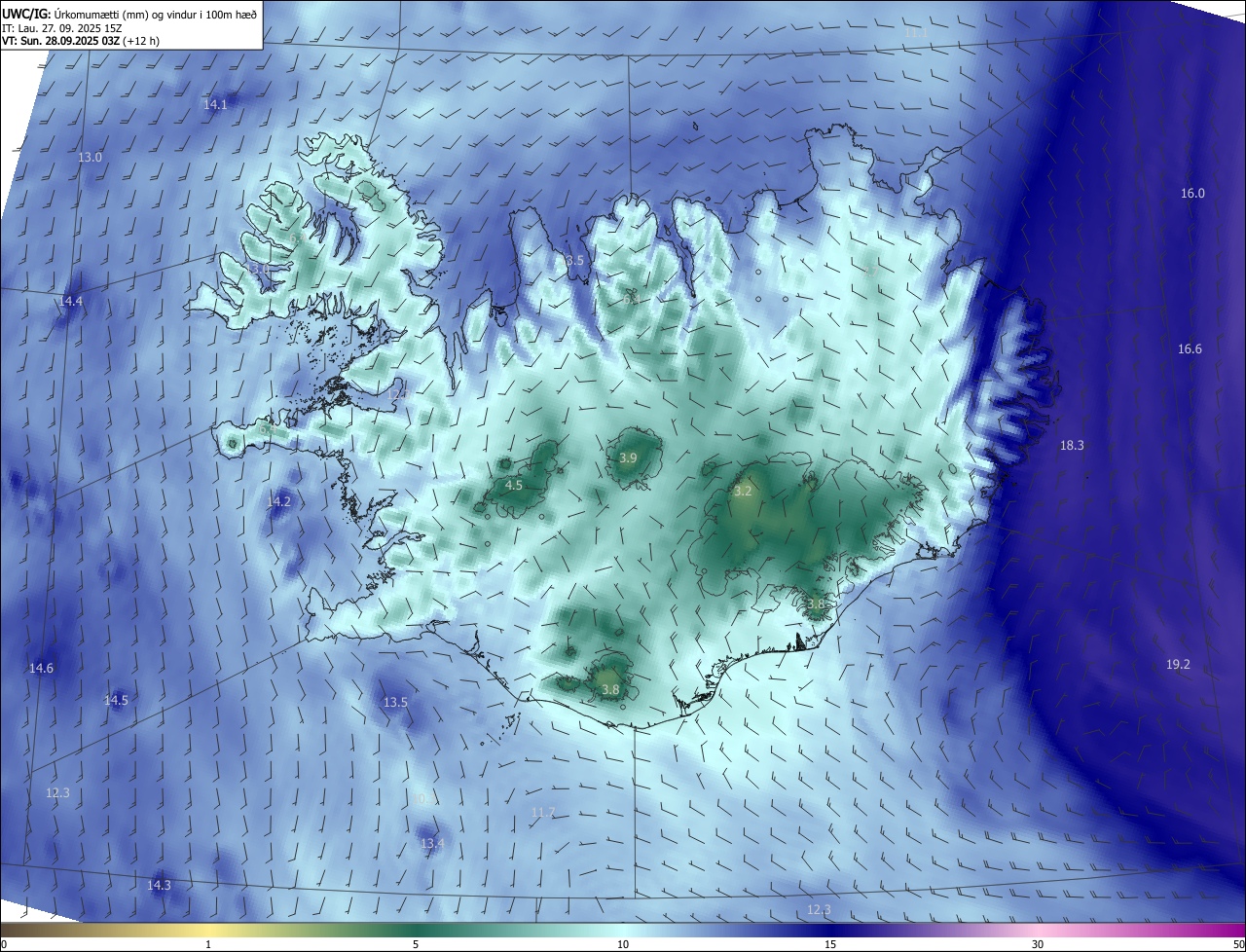1246x952 pixels.
Task: Click the 14.5 value label
Action: point(116,700)
